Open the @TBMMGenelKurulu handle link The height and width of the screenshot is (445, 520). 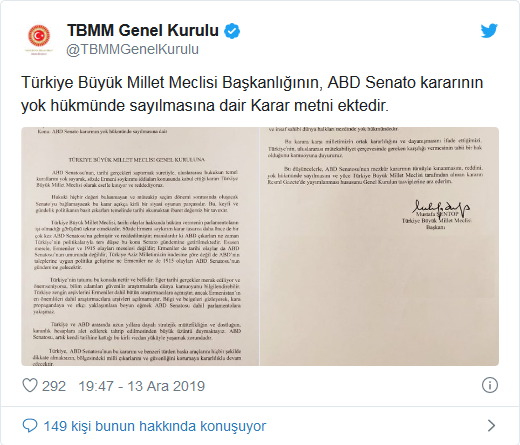pyautogui.click(x=133, y=49)
